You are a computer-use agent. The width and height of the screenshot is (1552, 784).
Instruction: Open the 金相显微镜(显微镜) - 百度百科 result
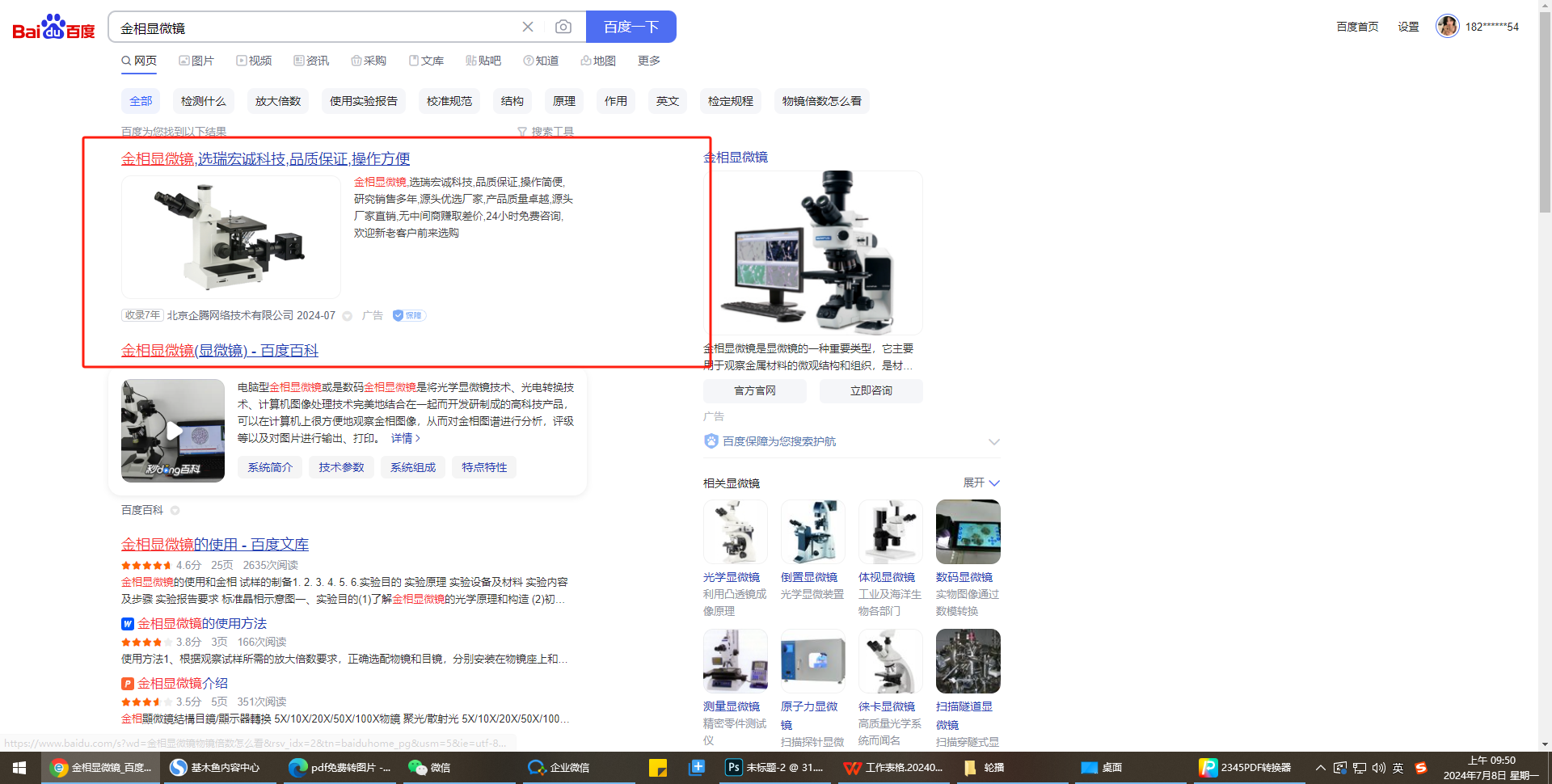coord(220,350)
